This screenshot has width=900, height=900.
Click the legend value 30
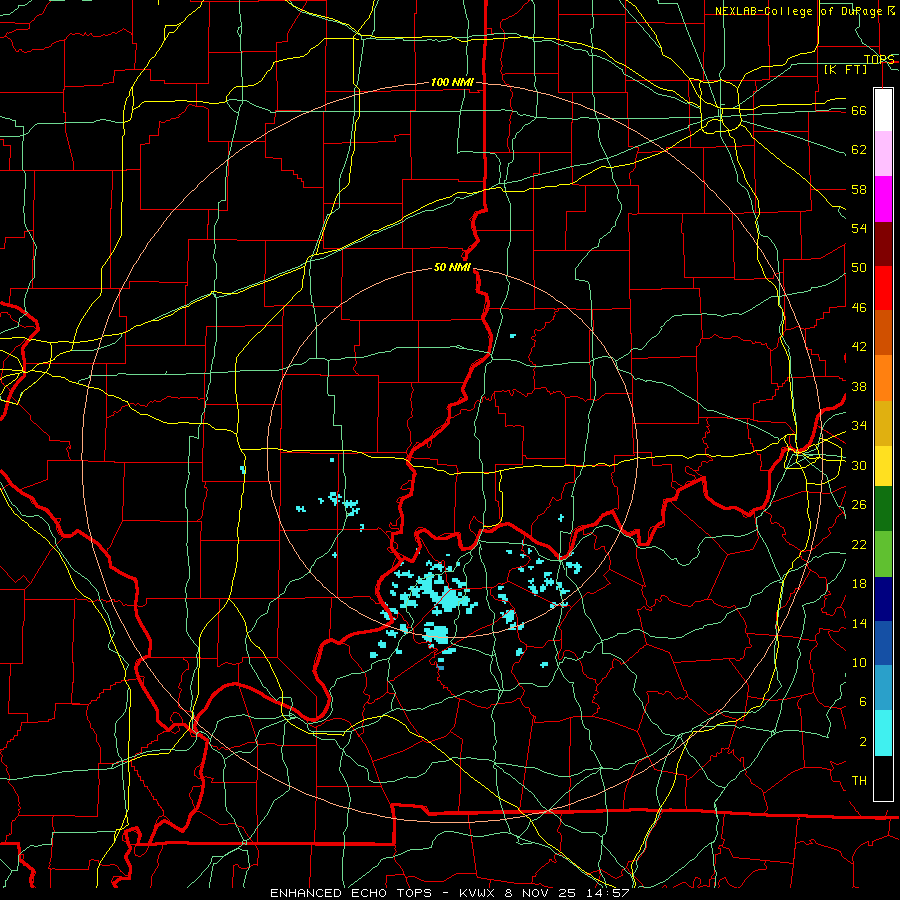(x=859, y=465)
